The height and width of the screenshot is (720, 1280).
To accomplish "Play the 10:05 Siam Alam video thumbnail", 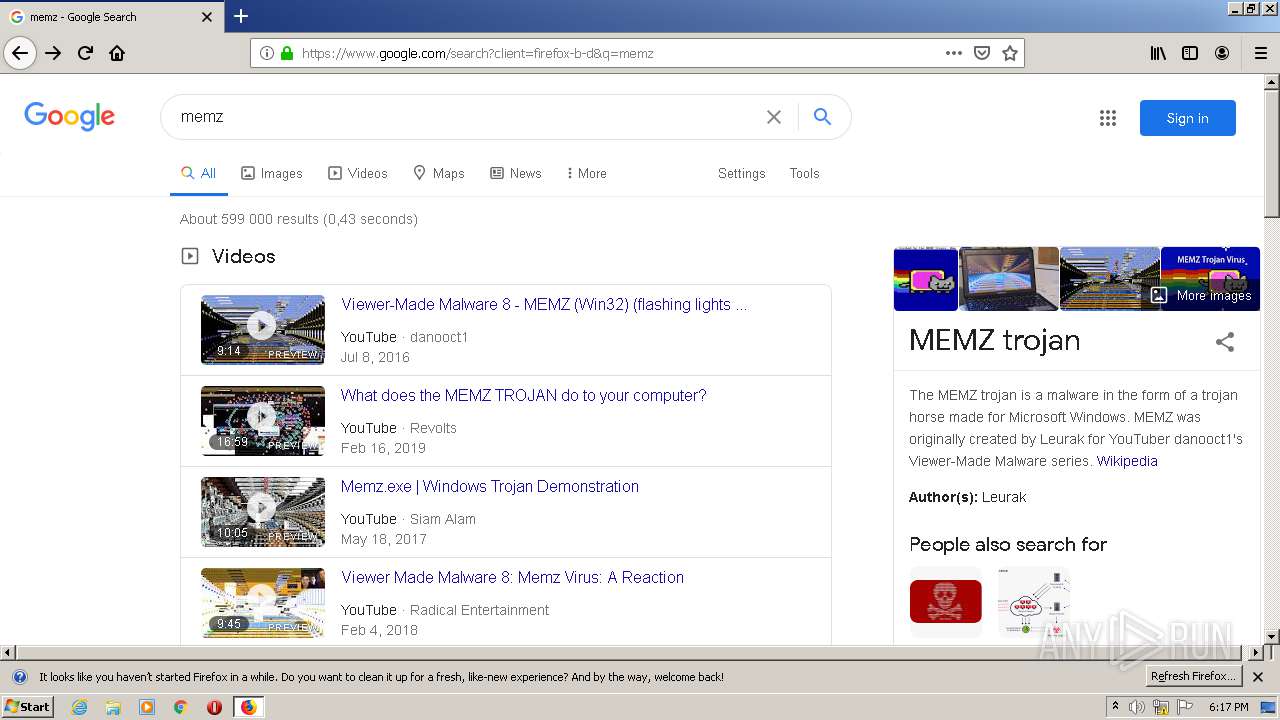I will point(263,511).
